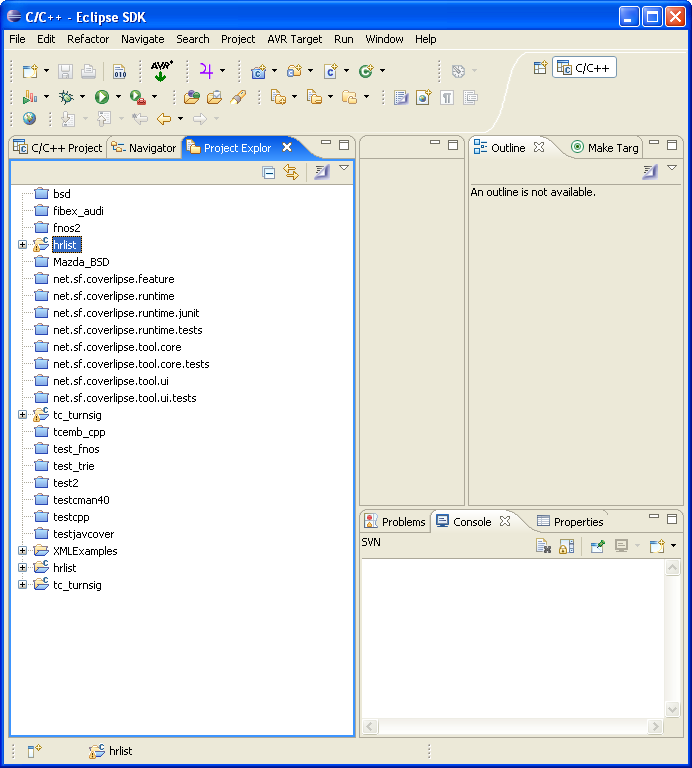Expand the upper tc_turnsig project node

[x=22, y=415]
